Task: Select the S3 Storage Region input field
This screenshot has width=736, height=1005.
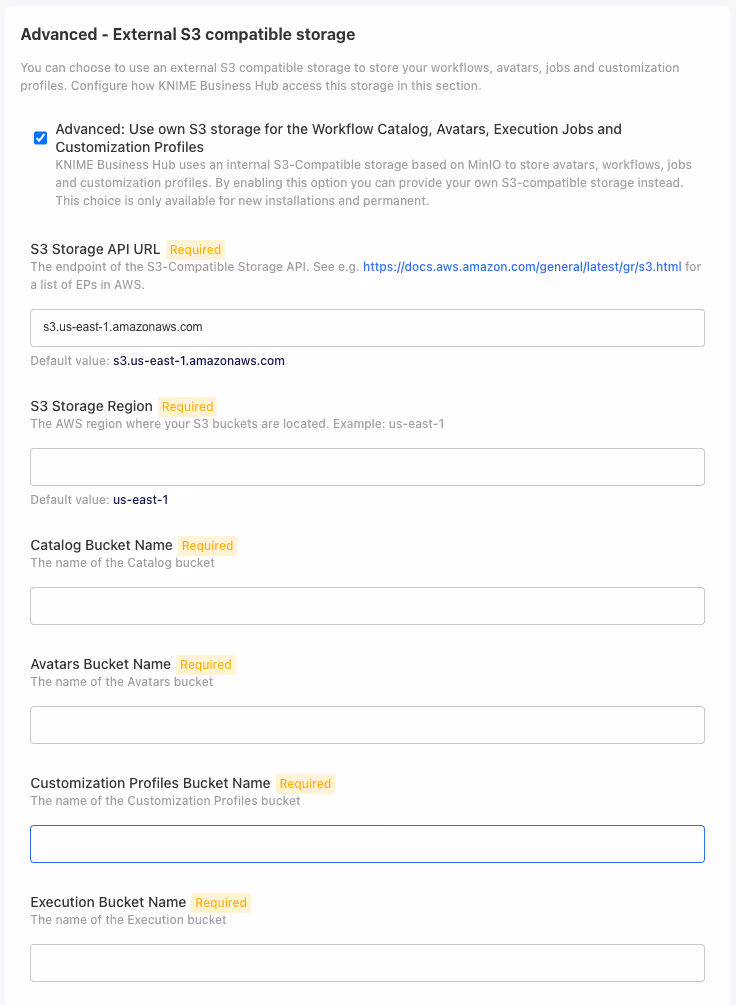Action: point(367,466)
